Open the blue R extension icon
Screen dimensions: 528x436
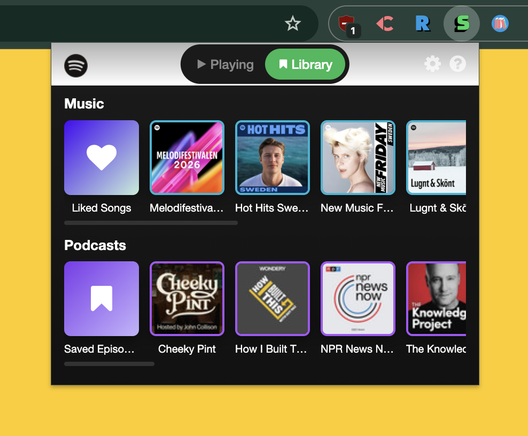tap(422, 24)
